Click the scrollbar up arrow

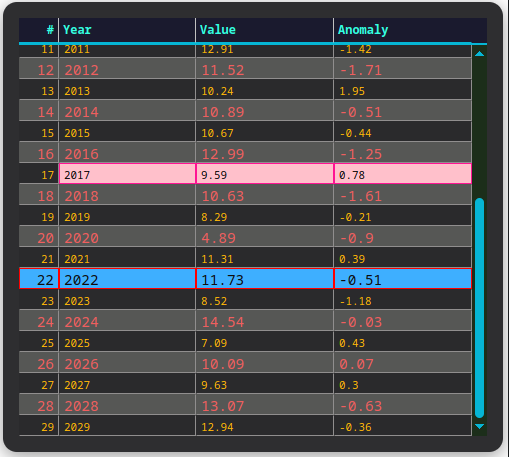pyautogui.click(x=479, y=54)
